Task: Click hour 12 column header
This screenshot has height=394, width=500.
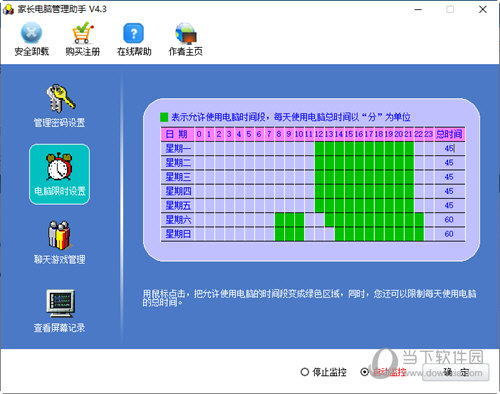Action: click(x=319, y=134)
